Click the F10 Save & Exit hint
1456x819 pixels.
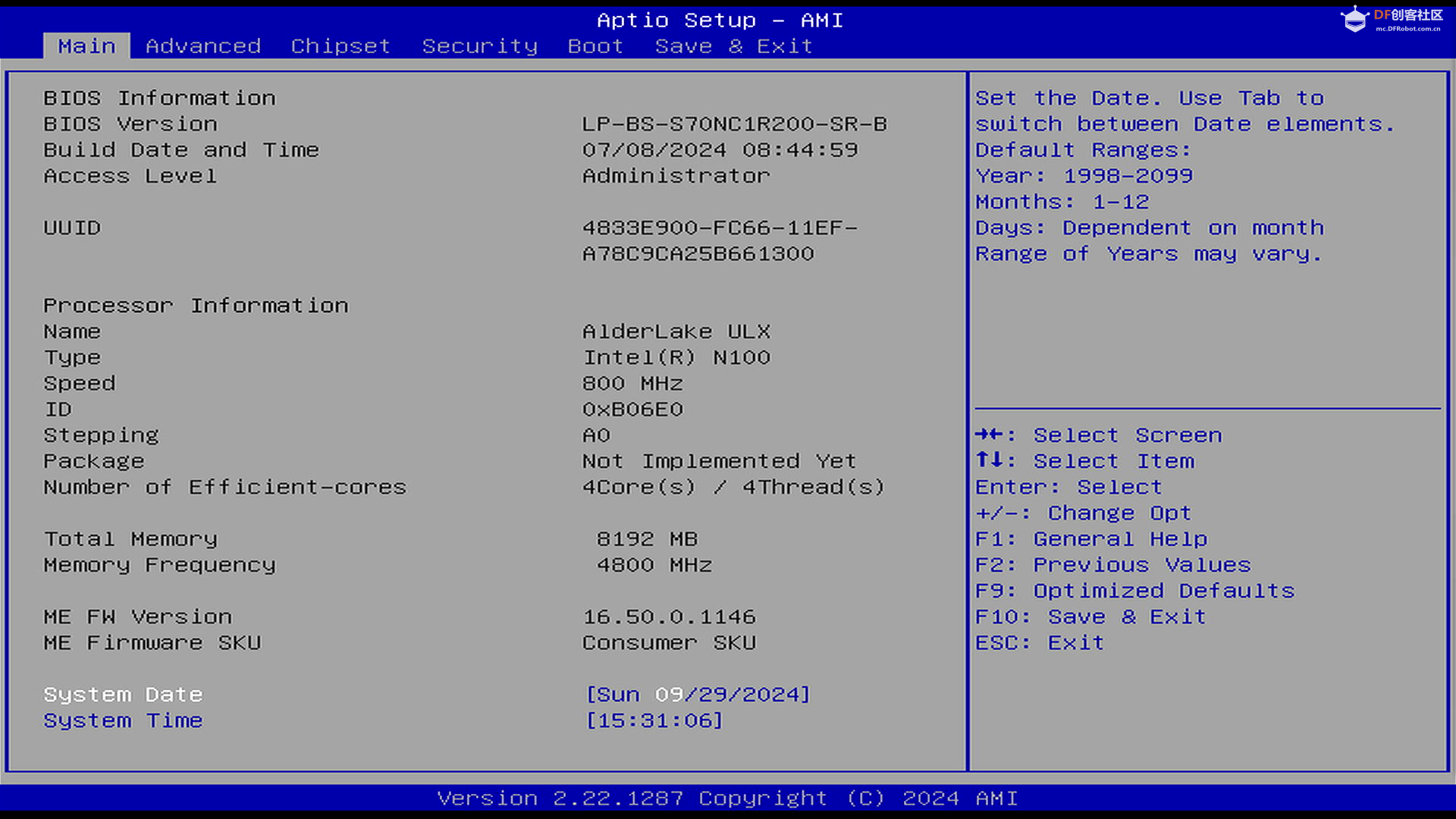click(1090, 617)
